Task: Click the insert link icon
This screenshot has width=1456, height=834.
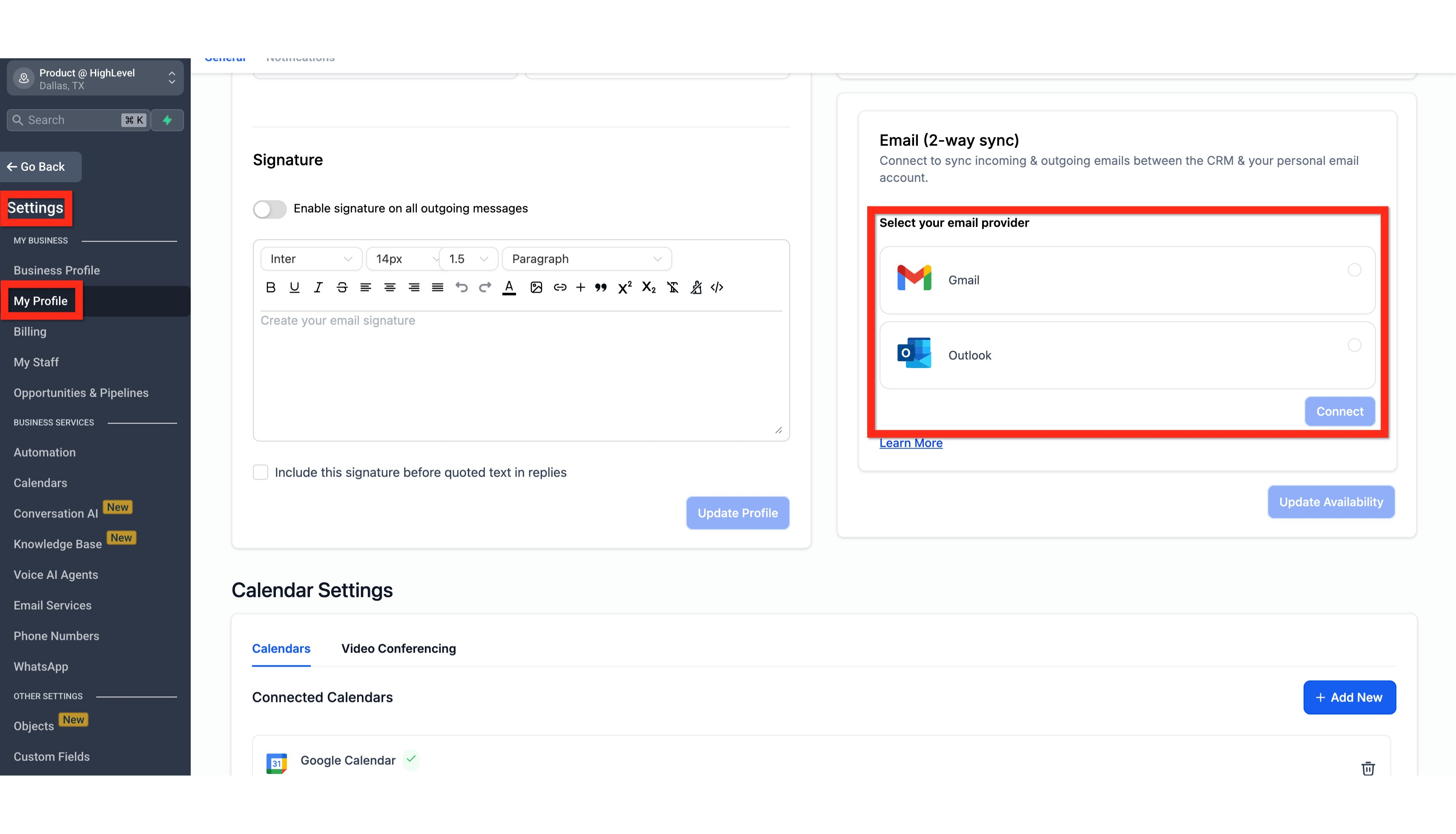Action: click(x=560, y=288)
